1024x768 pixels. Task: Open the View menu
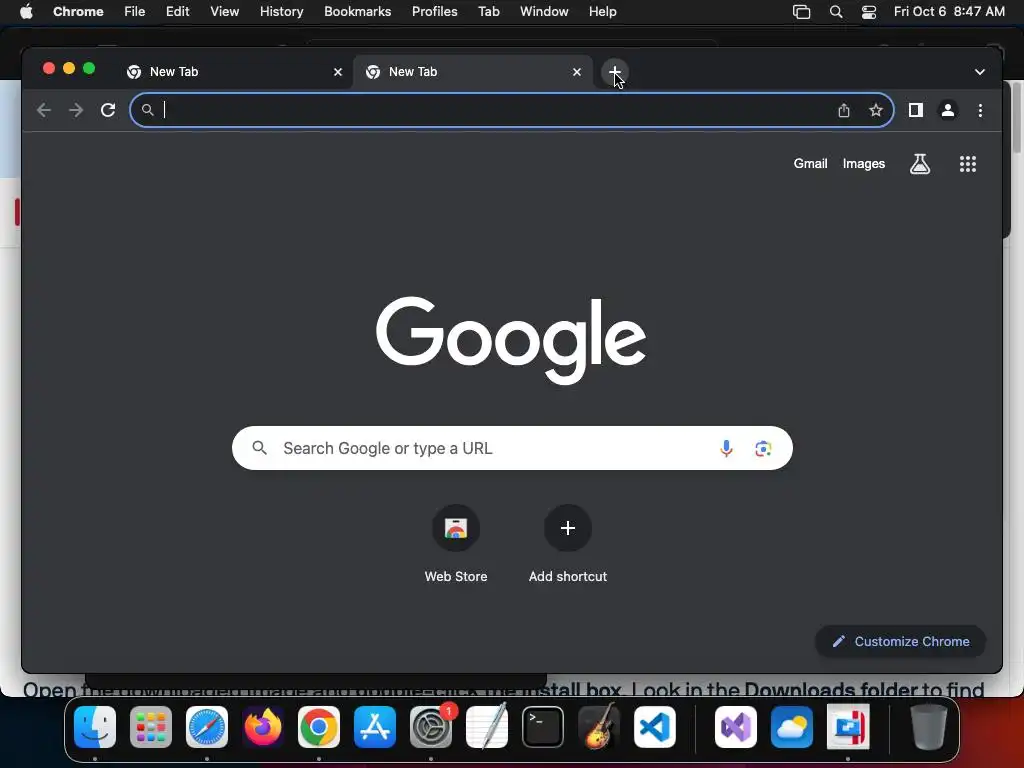click(x=224, y=11)
